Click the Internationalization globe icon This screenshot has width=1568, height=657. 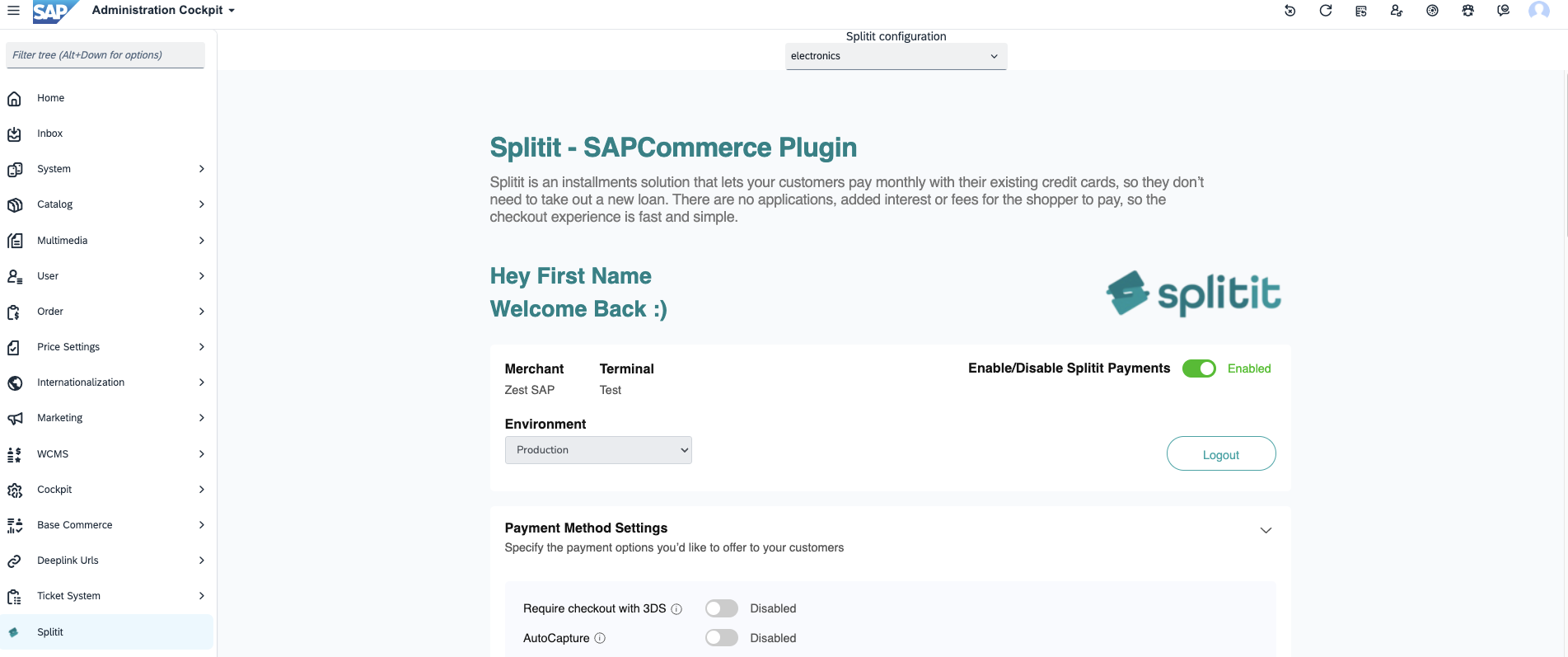14,382
